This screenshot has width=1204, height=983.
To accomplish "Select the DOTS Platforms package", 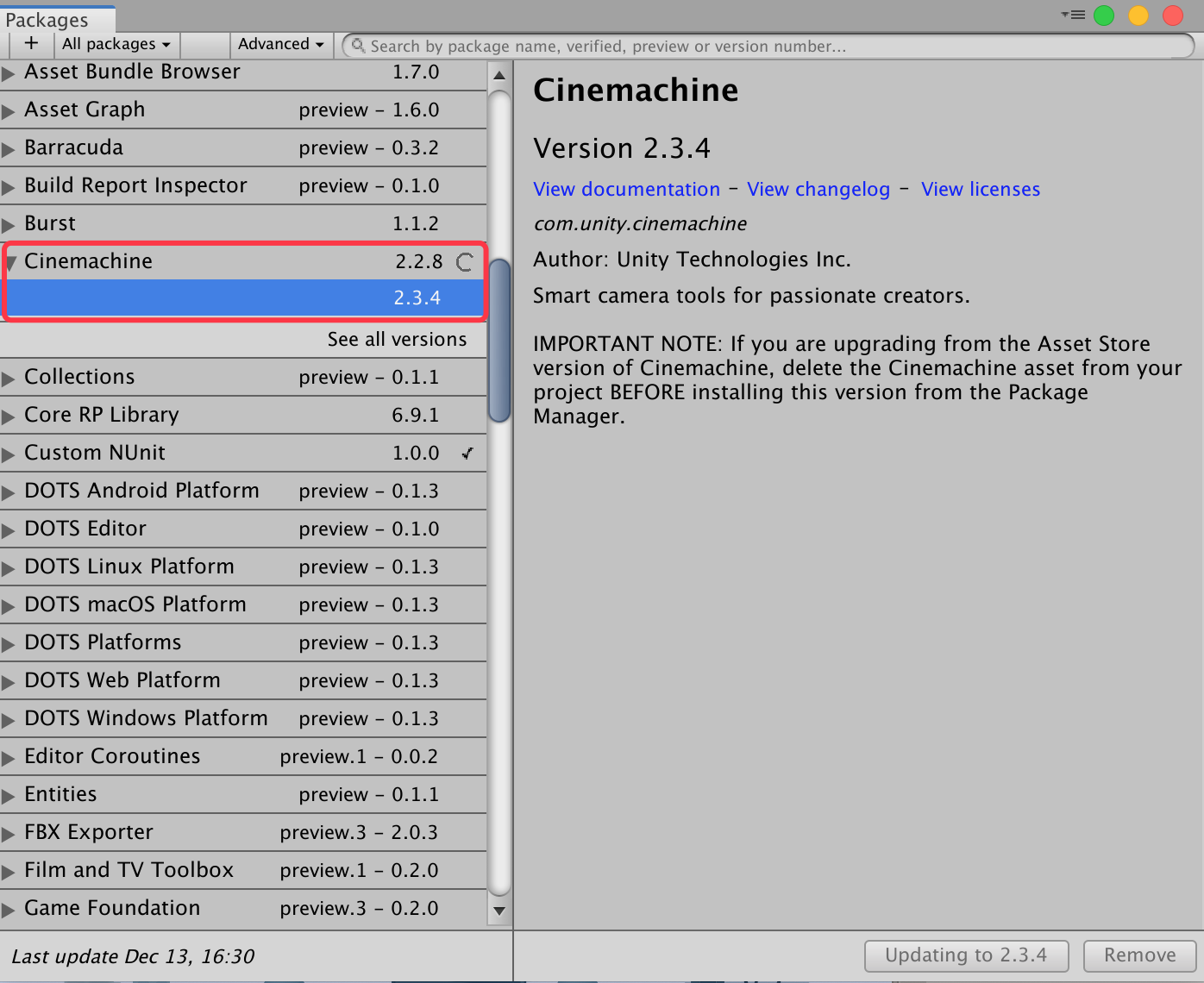I will [x=243, y=642].
